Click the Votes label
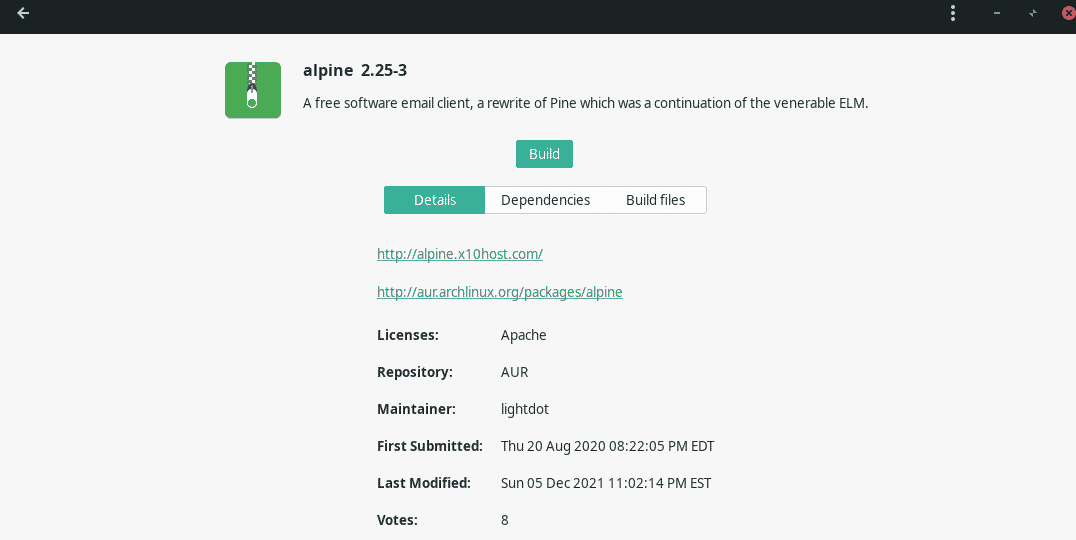The height and width of the screenshot is (540, 1076). (x=397, y=520)
